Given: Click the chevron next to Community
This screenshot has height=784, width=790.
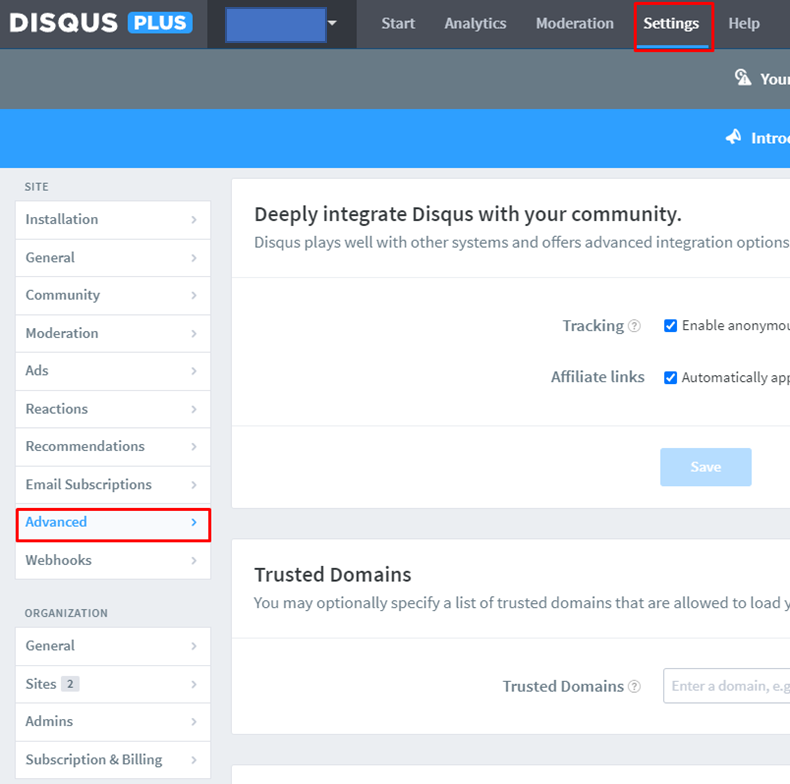Looking at the screenshot, I should point(194,295).
